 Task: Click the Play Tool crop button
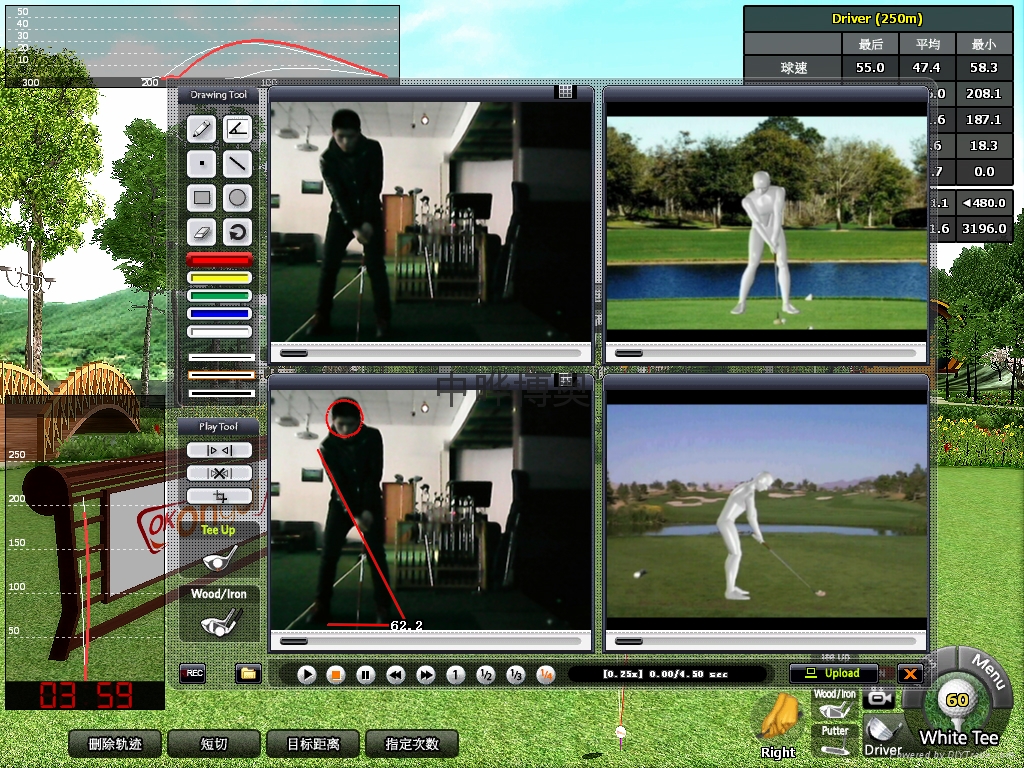[219, 496]
